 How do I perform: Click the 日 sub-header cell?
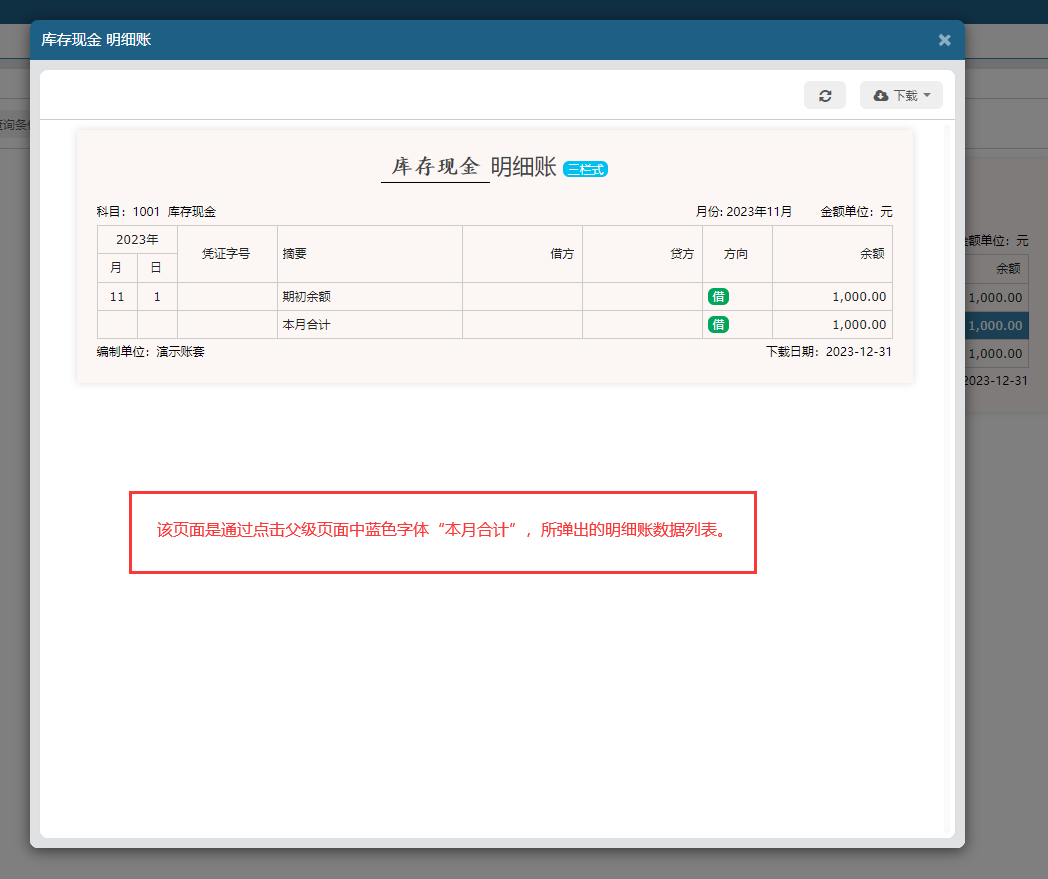pos(157,268)
